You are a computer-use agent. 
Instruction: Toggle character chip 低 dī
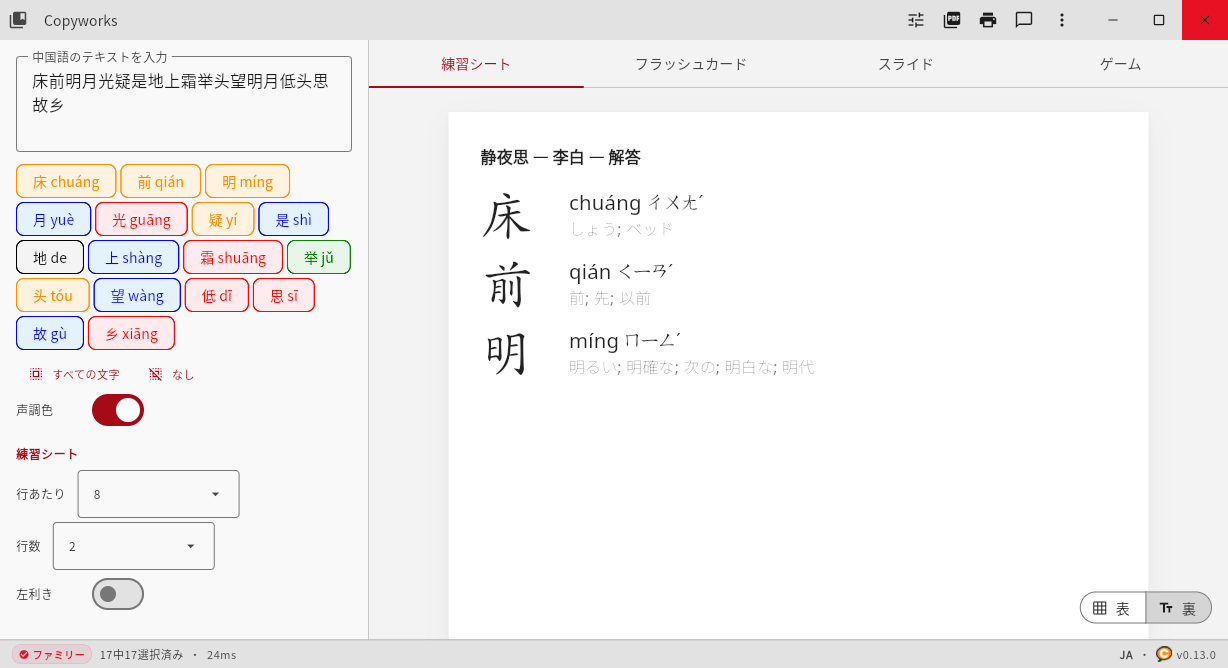click(x=217, y=295)
